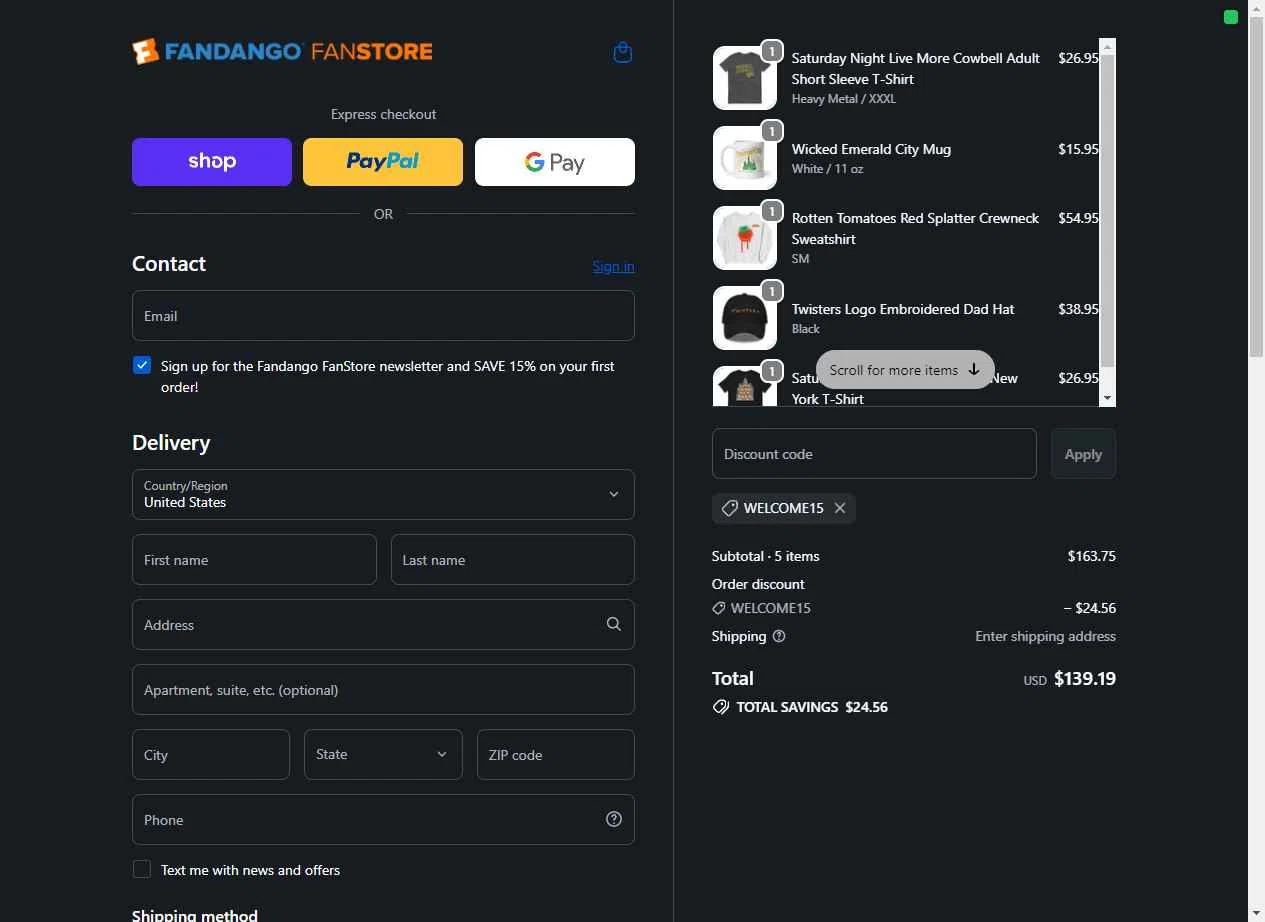
Task: Click the Twisters Dad Hat thumbnail
Action: click(x=744, y=318)
